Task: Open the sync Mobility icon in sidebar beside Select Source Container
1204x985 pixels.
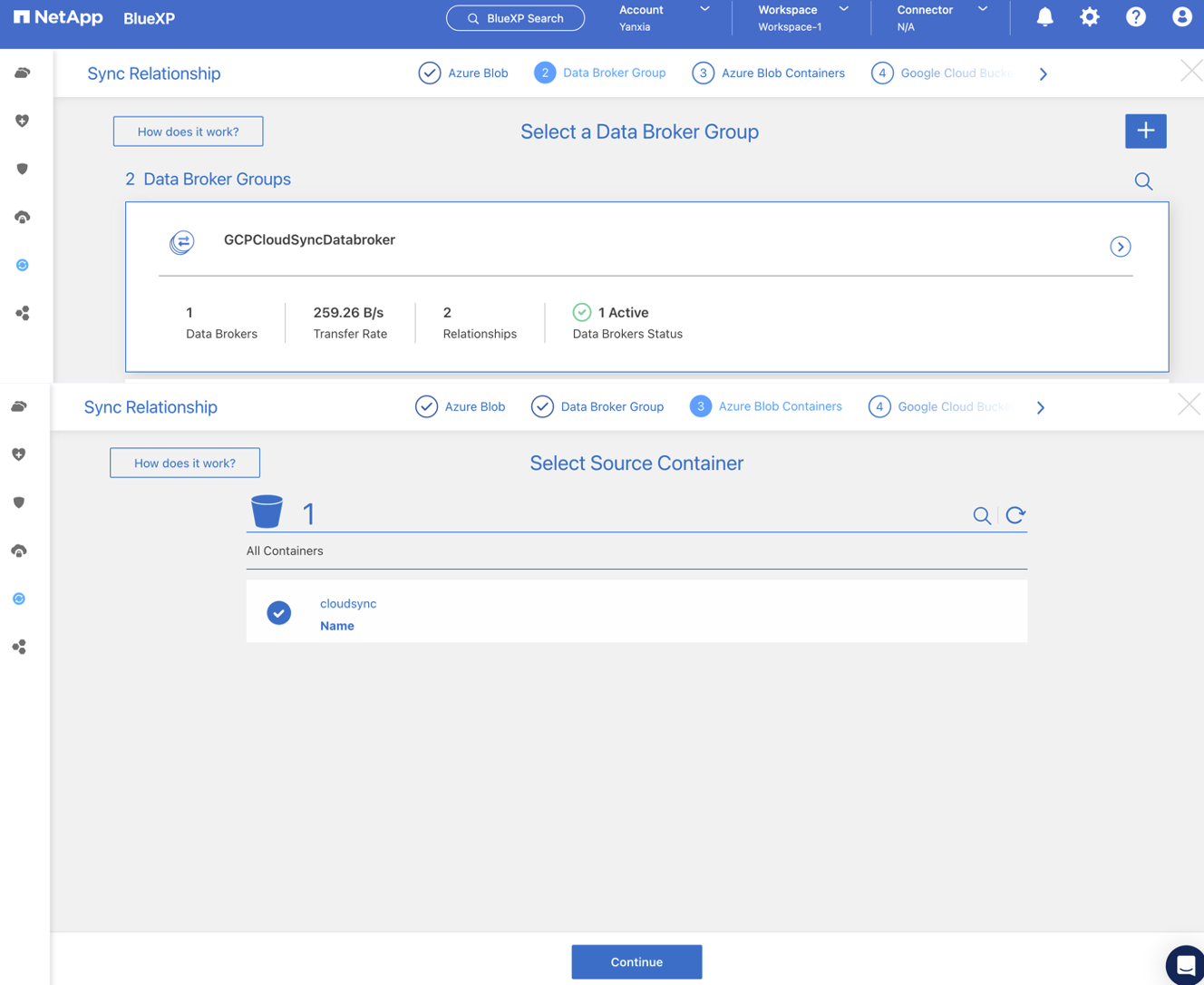Action: coord(19,599)
